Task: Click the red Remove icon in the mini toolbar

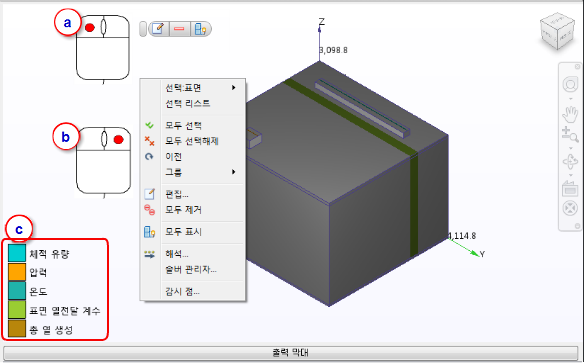Action: click(x=180, y=29)
